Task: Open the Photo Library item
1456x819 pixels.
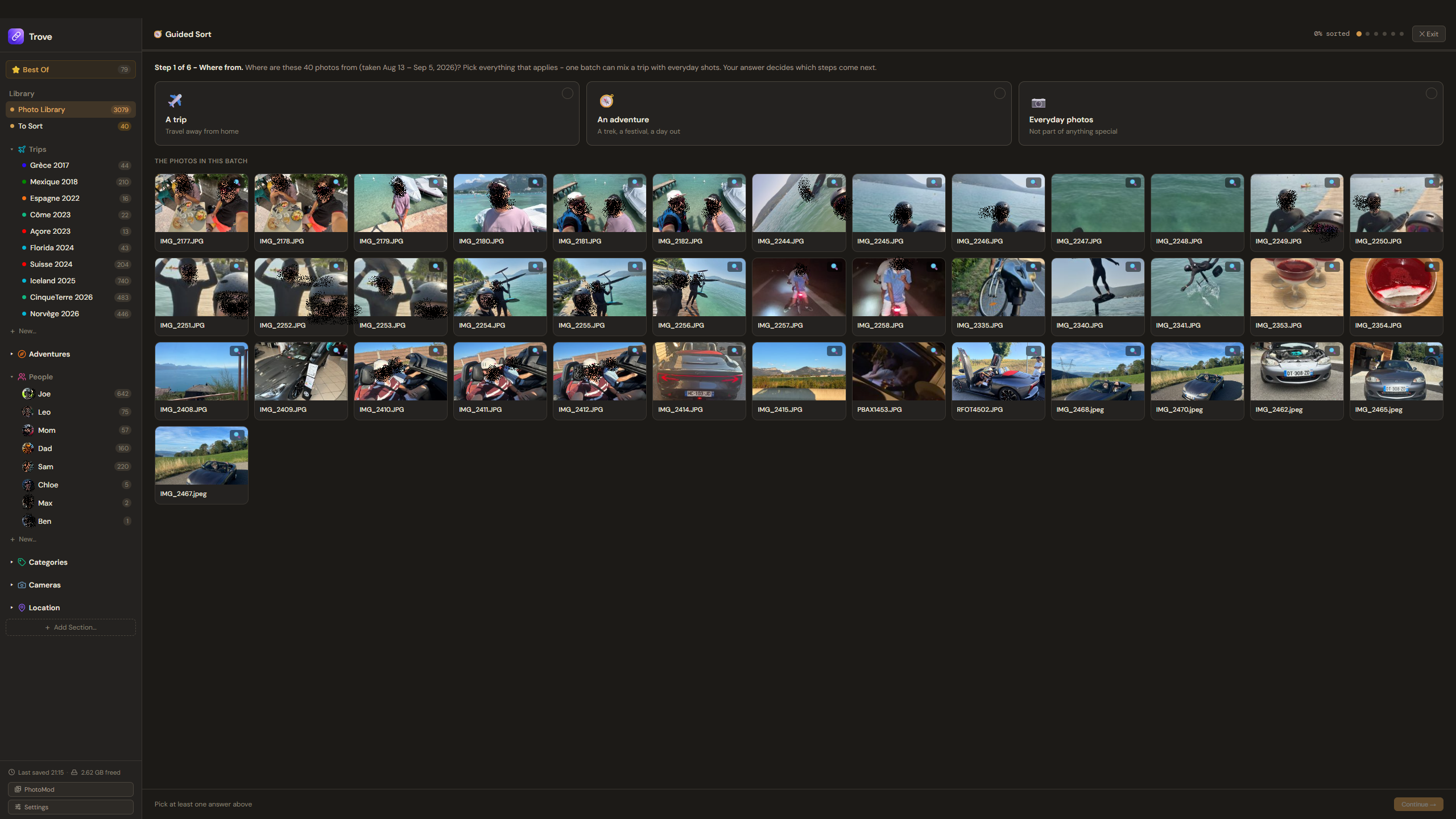Action: (71, 109)
